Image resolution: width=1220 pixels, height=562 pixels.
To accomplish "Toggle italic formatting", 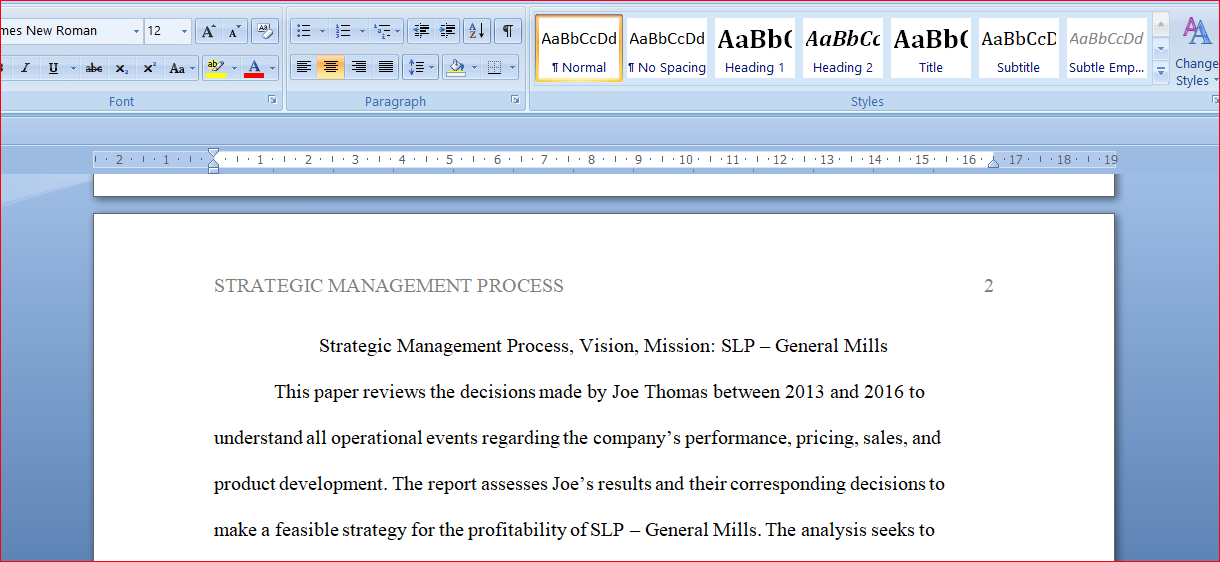I will pyautogui.click(x=26, y=68).
